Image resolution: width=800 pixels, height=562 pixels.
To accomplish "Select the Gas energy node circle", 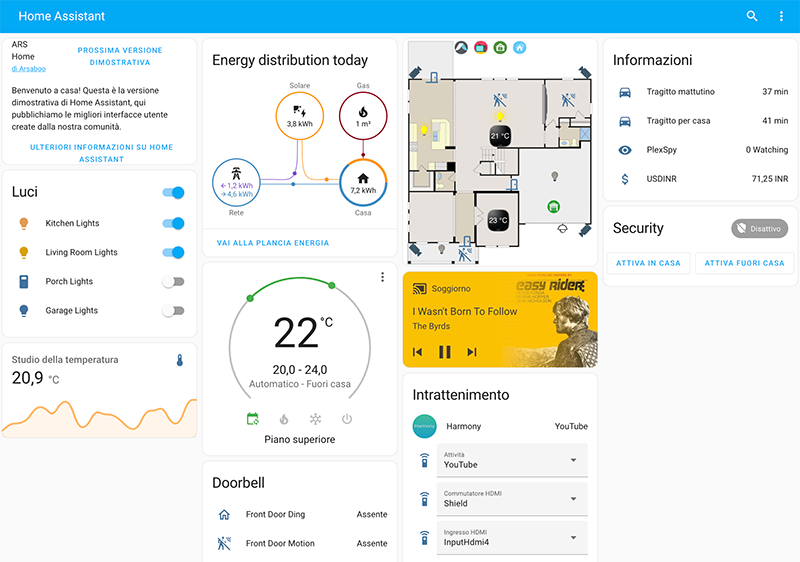I will [x=363, y=116].
